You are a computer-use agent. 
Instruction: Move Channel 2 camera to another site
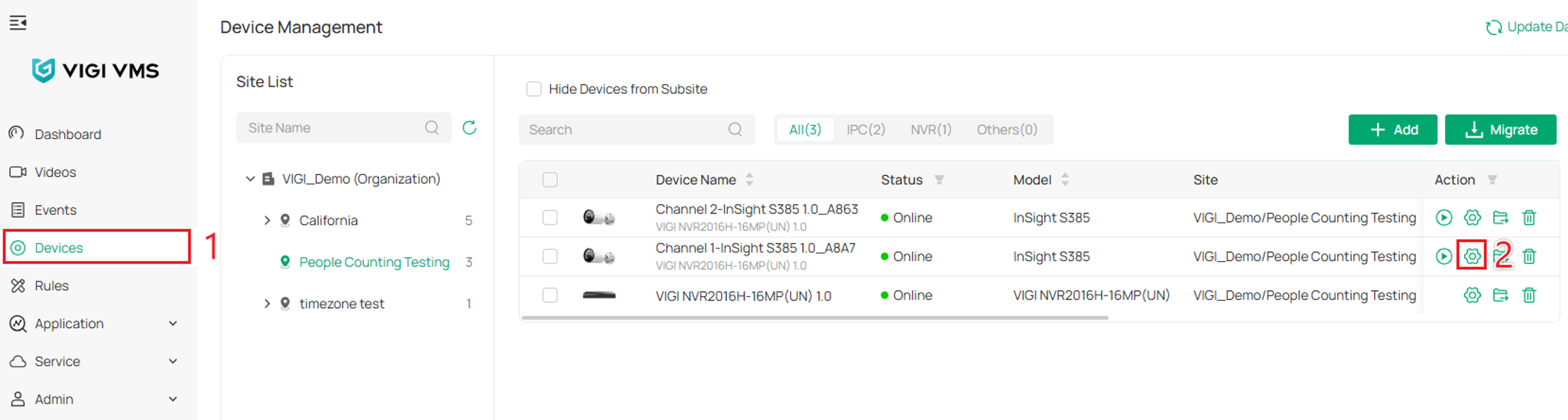pos(1500,217)
